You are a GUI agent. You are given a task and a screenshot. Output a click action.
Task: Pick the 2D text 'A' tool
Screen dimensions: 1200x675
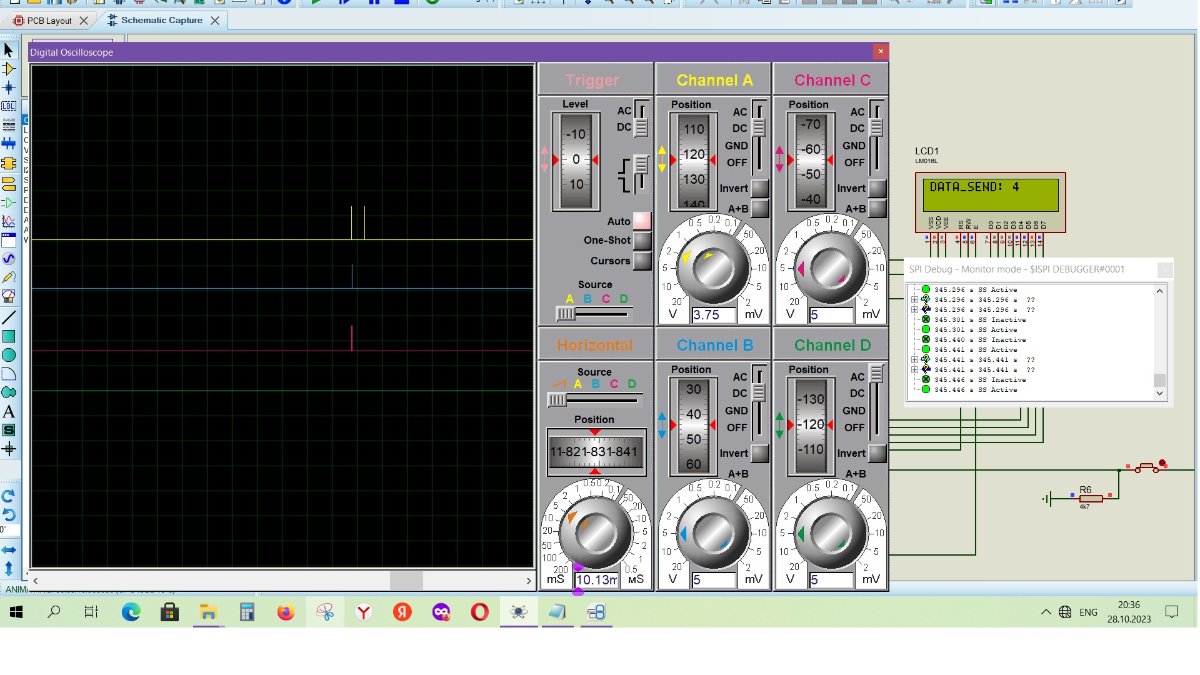pyautogui.click(x=9, y=411)
